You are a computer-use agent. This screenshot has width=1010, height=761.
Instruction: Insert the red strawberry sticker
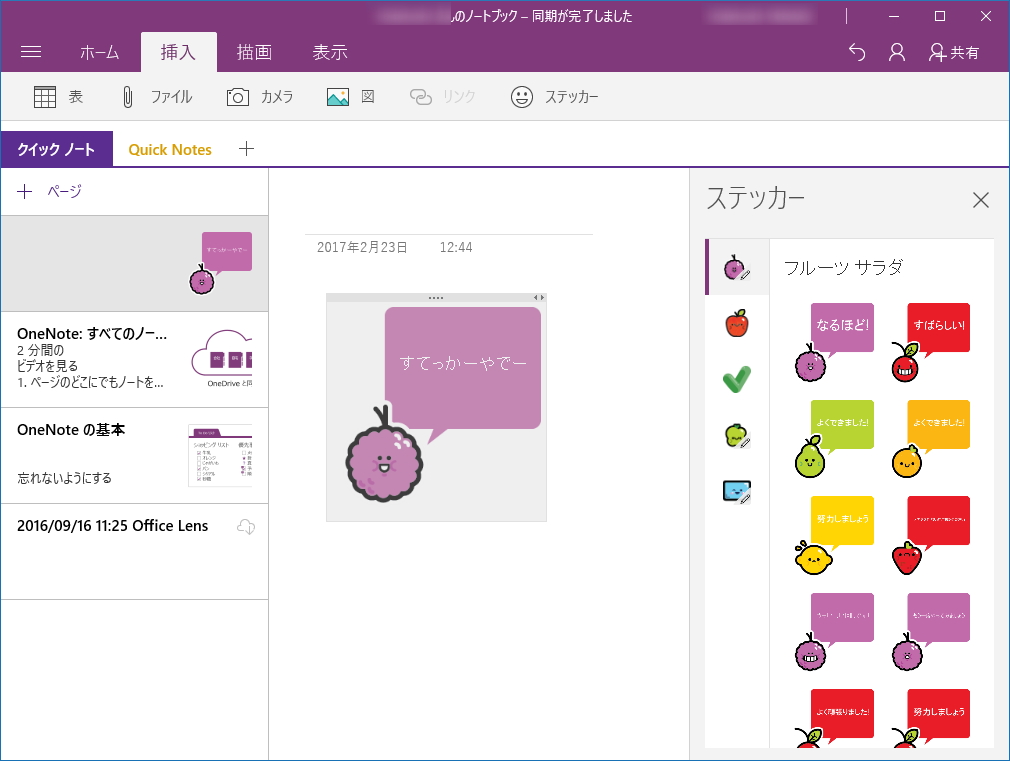(931, 535)
